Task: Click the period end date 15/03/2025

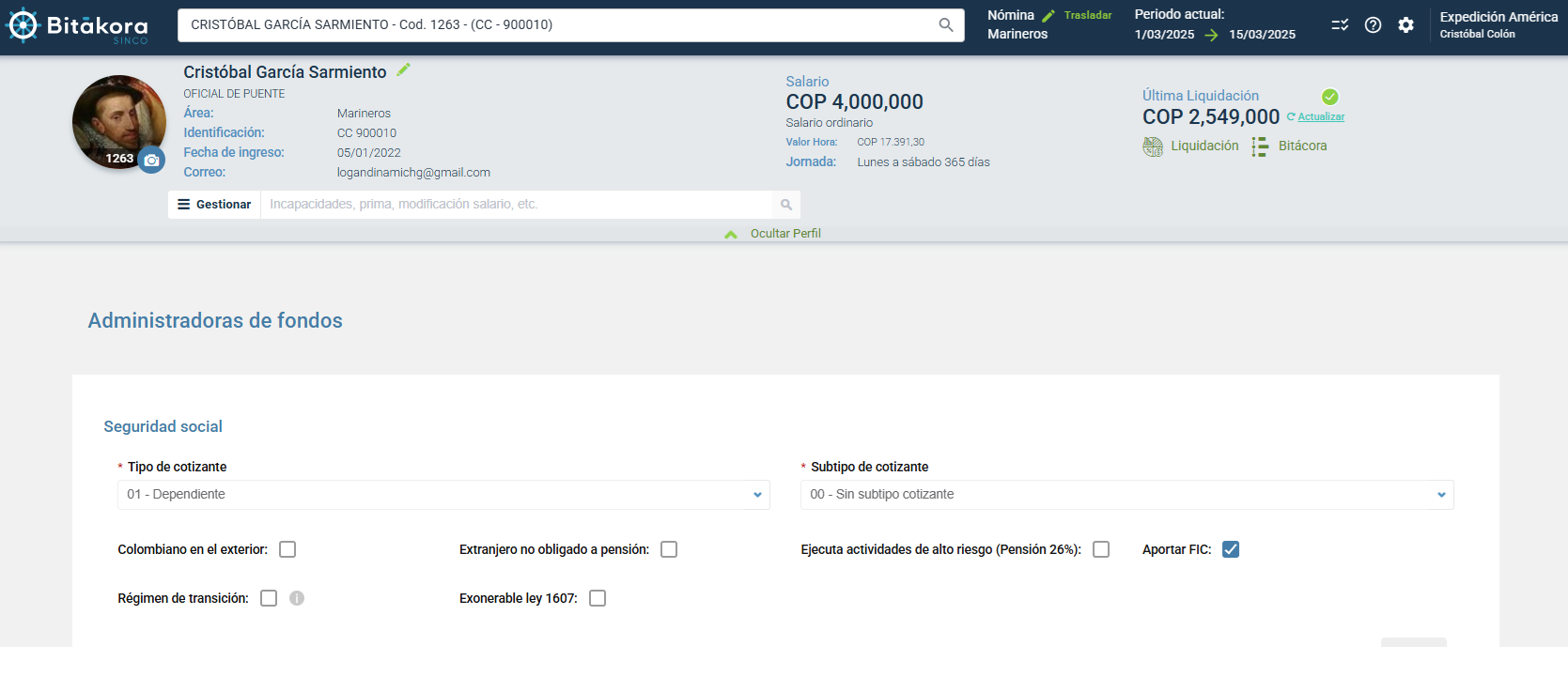Action: tap(1262, 35)
